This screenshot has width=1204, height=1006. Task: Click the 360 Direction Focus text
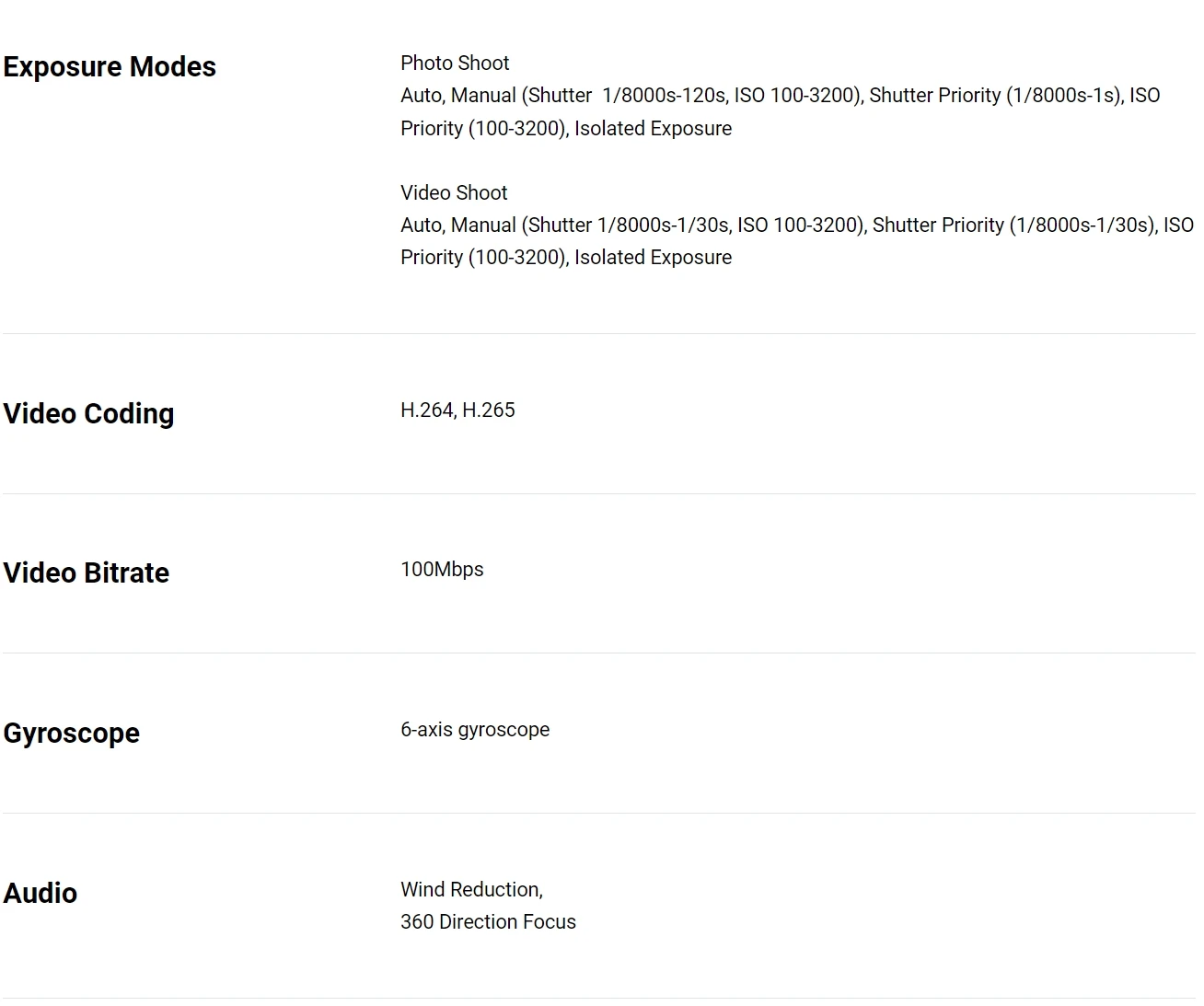pyautogui.click(x=488, y=922)
